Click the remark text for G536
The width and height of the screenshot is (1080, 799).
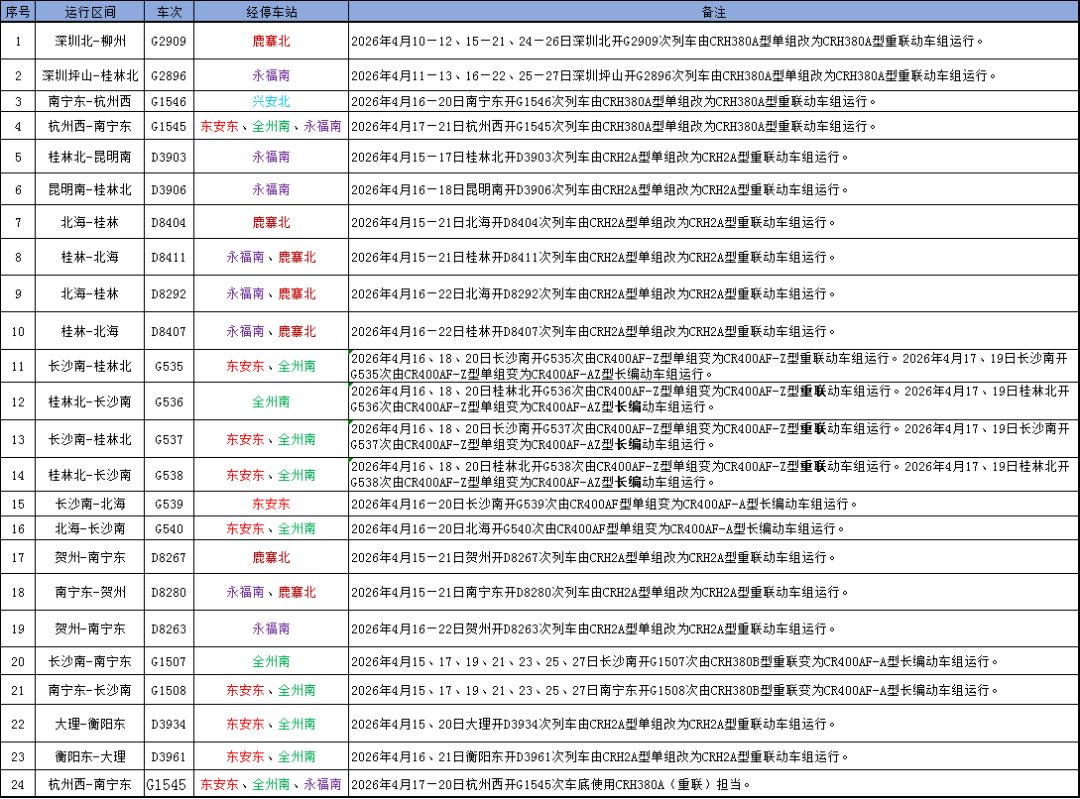(x=713, y=401)
